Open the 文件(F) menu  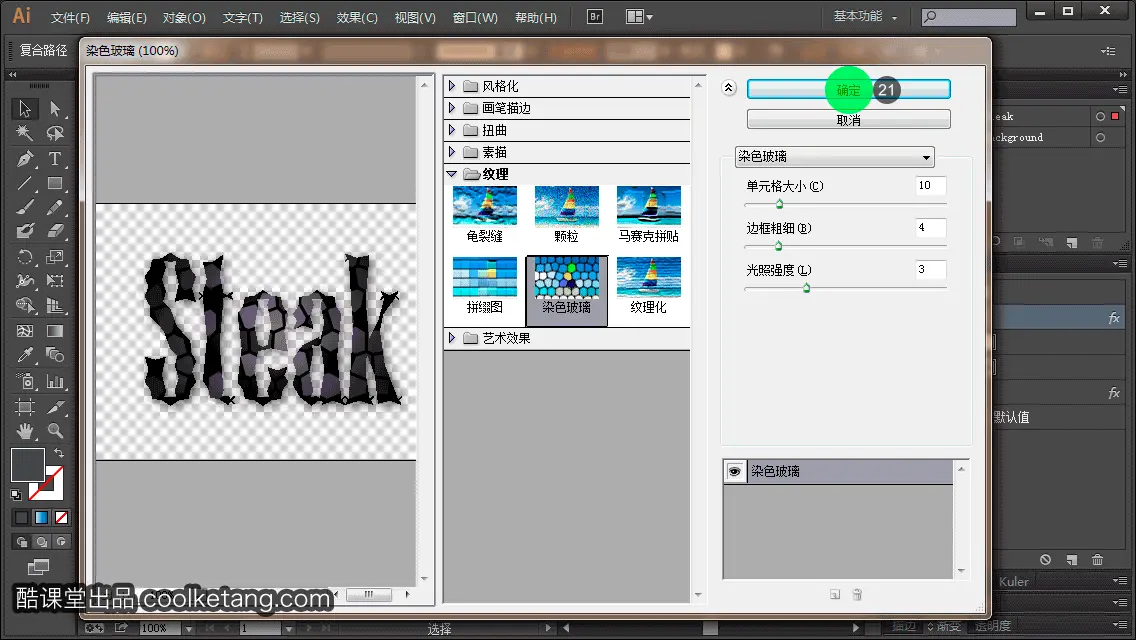(x=70, y=17)
